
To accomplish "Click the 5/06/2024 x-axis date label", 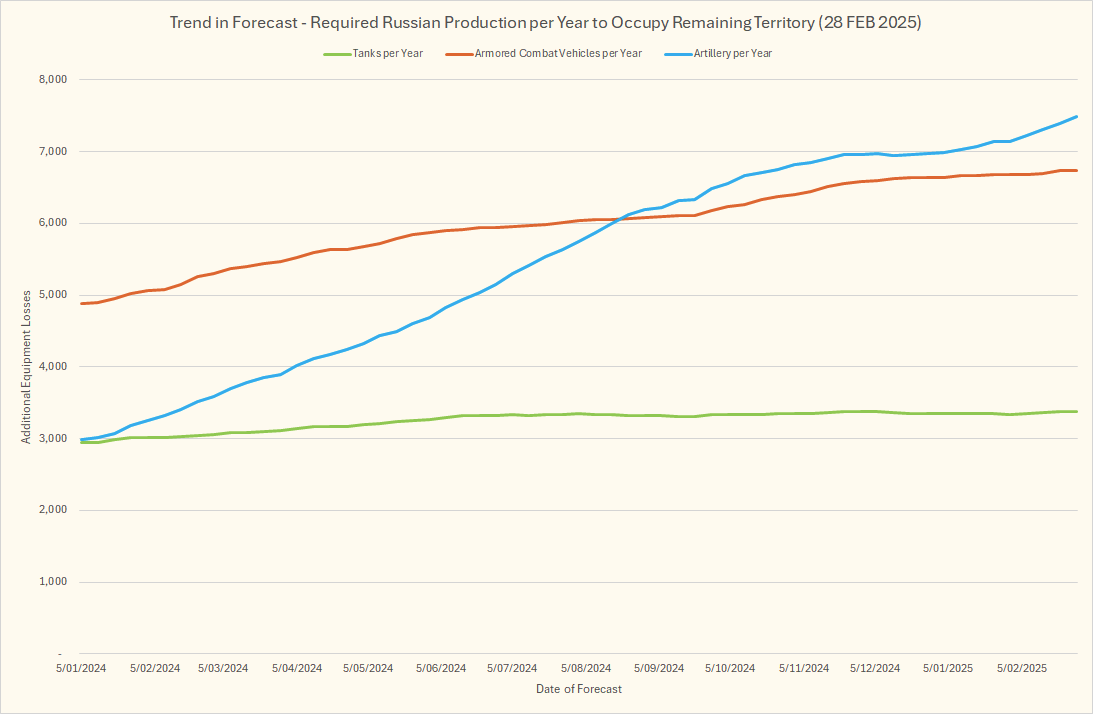I will pos(441,668).
